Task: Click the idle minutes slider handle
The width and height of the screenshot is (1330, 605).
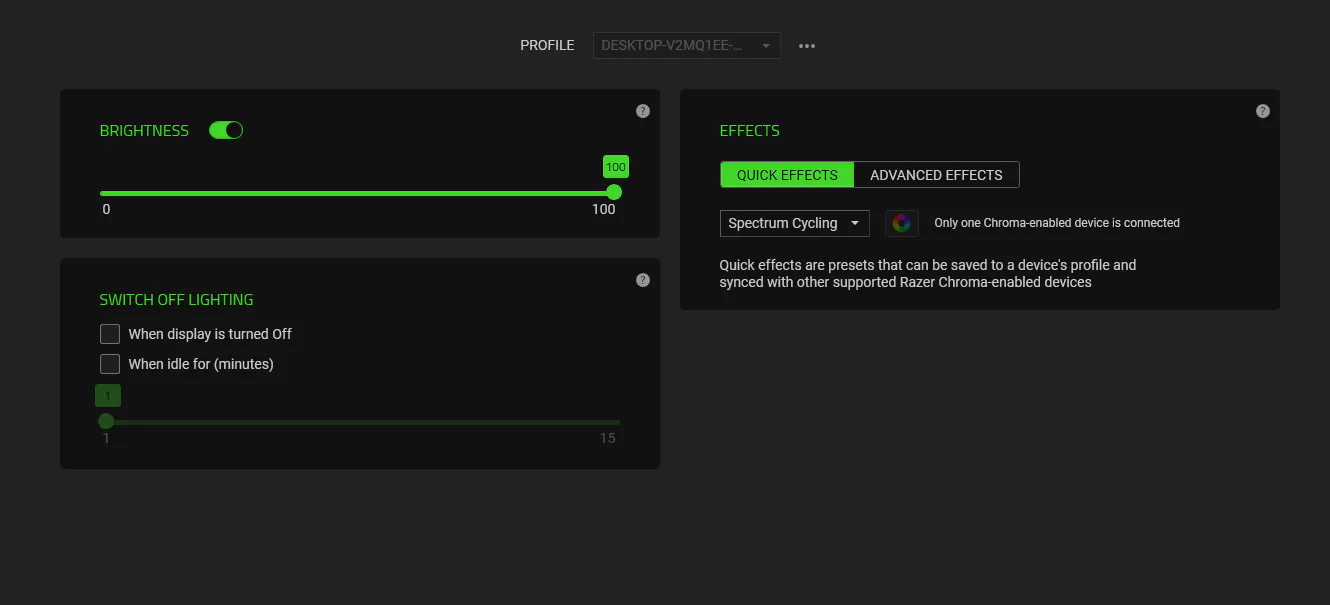Action: [x=106, y=421]
